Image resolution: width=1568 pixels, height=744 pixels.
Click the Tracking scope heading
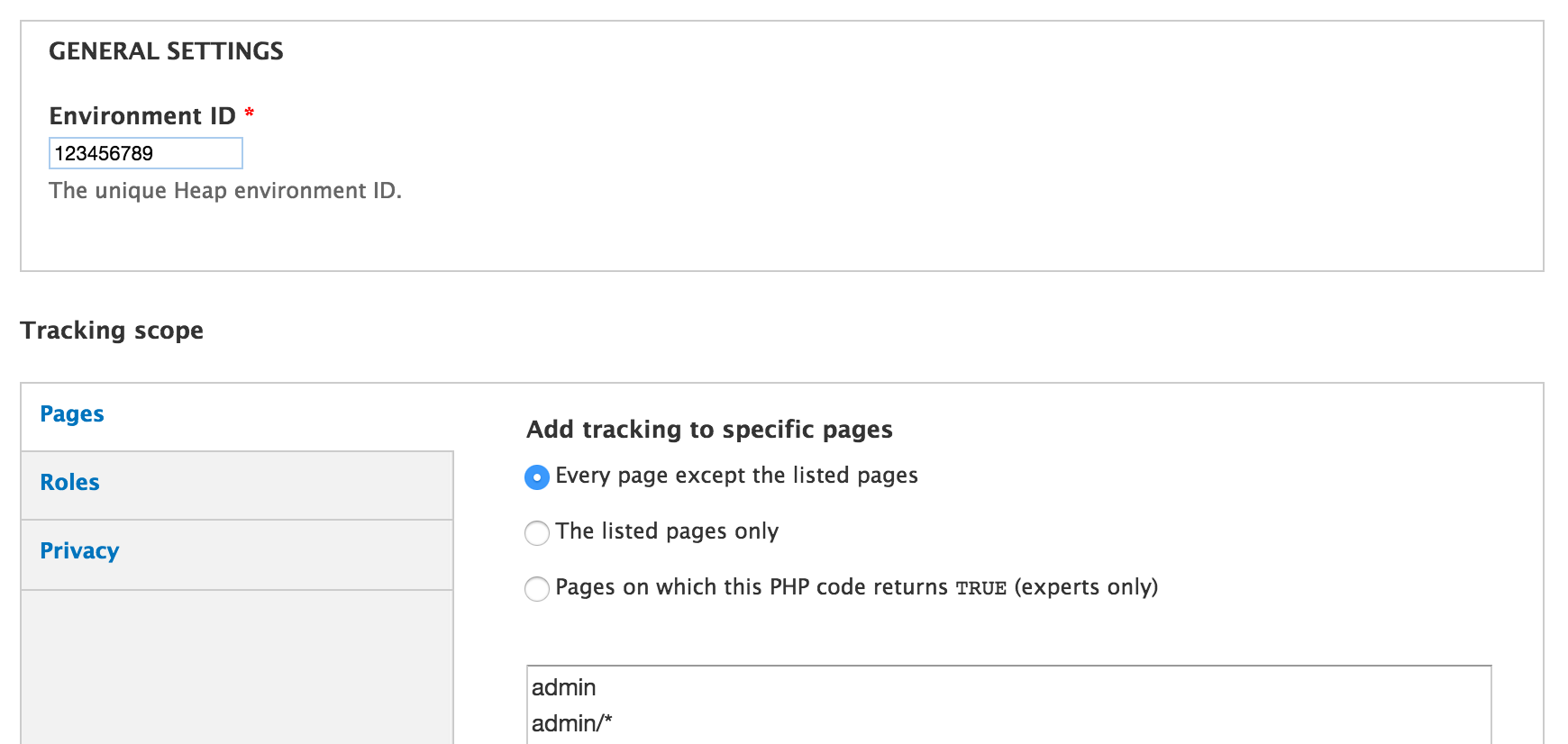[x=112, y=331]
